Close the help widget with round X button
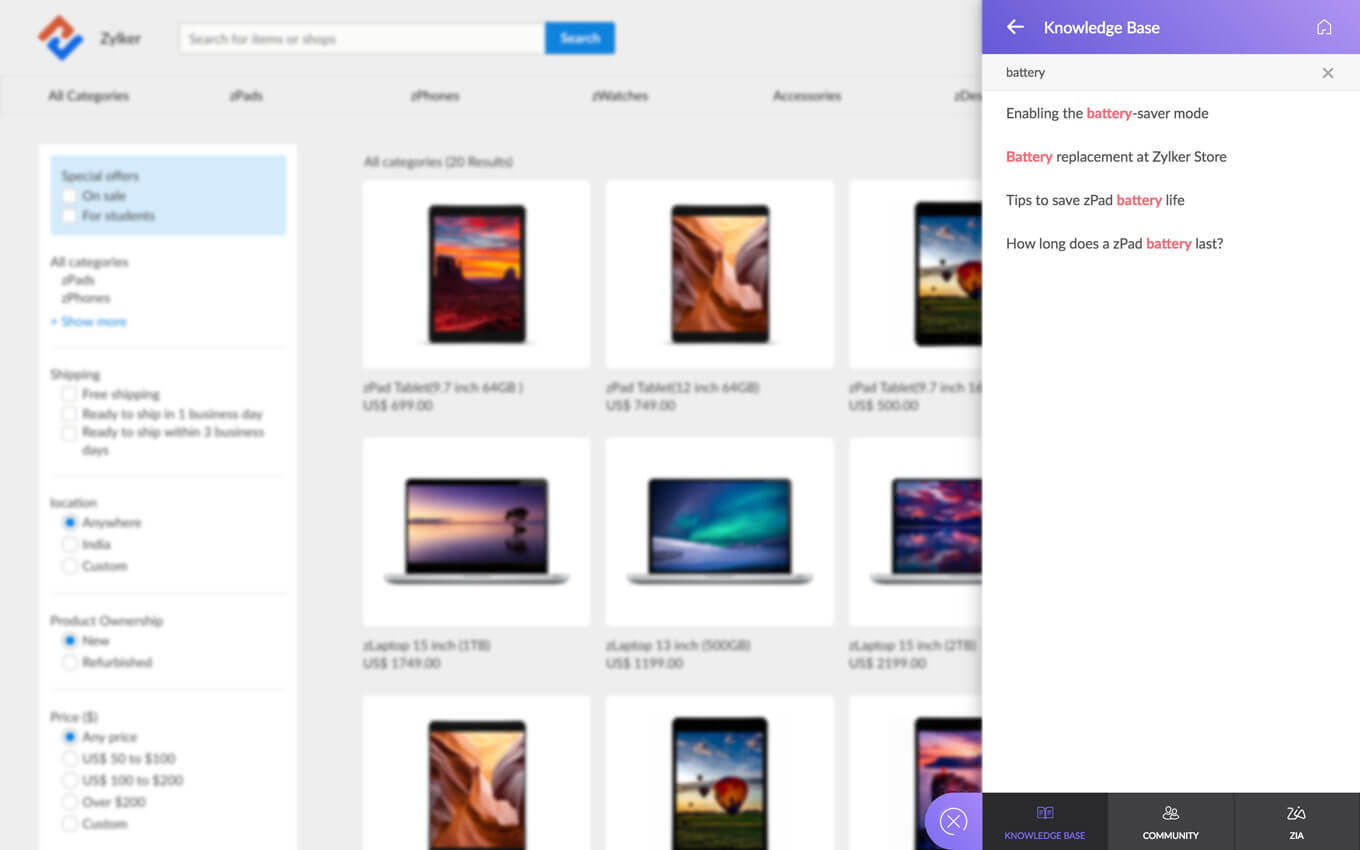Screen dimensions: 1360x850 click(x=953, y=821)
